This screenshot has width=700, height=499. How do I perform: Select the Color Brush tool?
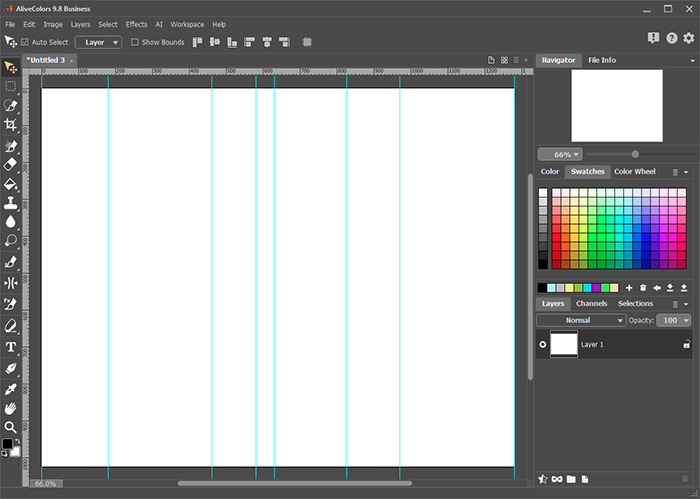pos(10,146)
